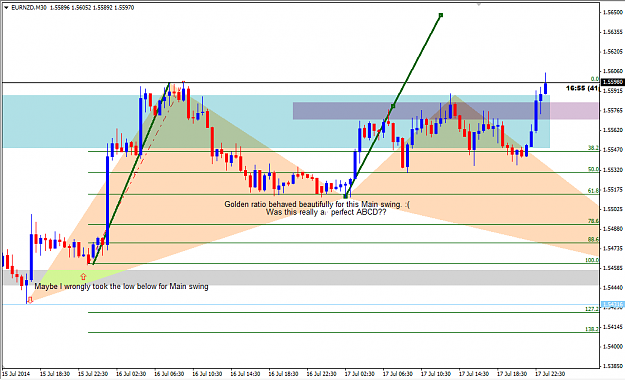Grab the trend line end handle at chart top
Image resolution: width=625 pixels, height=380 pixels.
[441, 15]
